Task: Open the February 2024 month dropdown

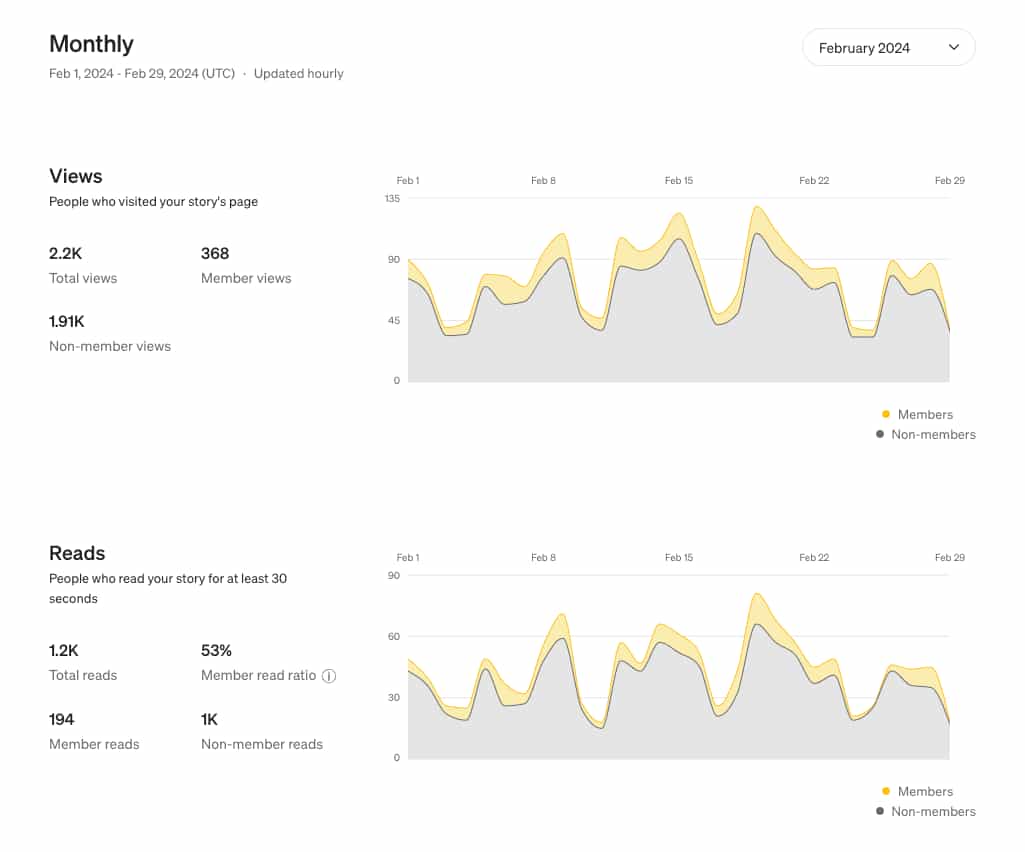Action: pos(888,48)
